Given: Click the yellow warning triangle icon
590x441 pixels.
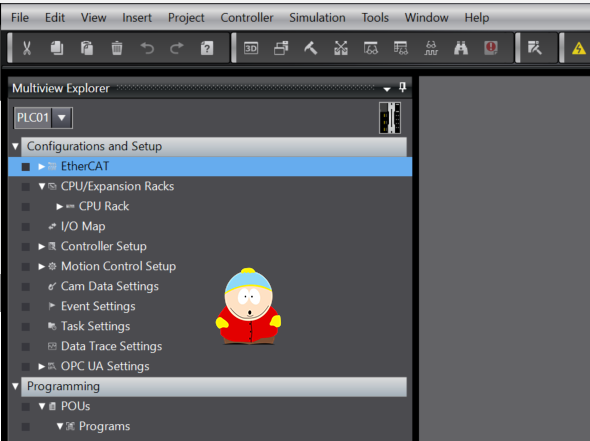Looking at the screenshot, I should point(579,49).
